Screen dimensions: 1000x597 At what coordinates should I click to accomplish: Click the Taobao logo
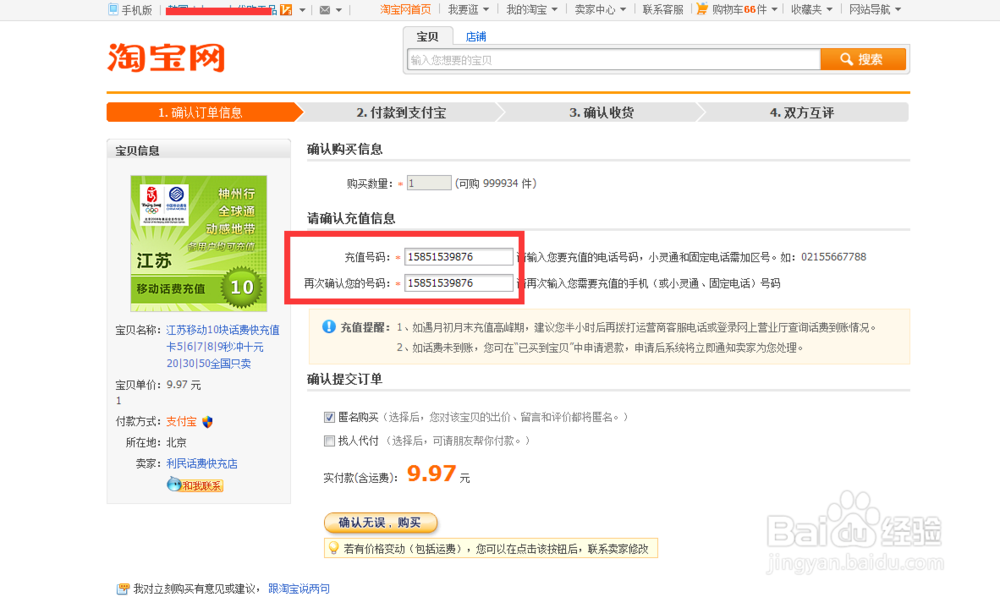click(x=164, y=58)
